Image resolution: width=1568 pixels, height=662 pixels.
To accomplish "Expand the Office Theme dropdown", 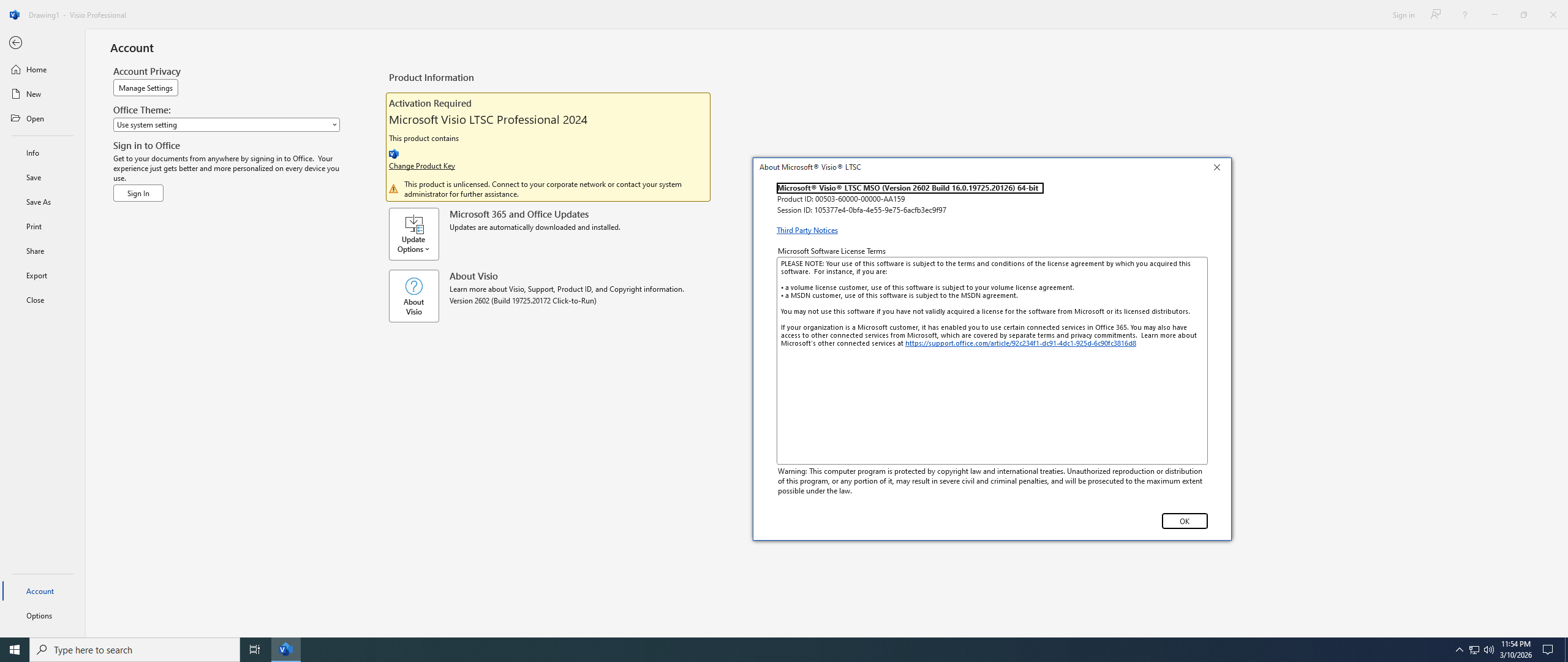I will click(226, 124).
